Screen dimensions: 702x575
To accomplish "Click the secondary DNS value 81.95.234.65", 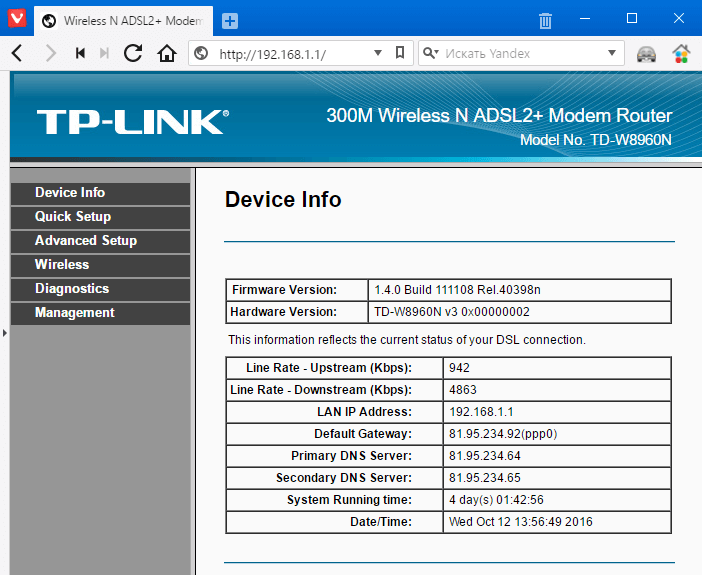I will 485,478.
